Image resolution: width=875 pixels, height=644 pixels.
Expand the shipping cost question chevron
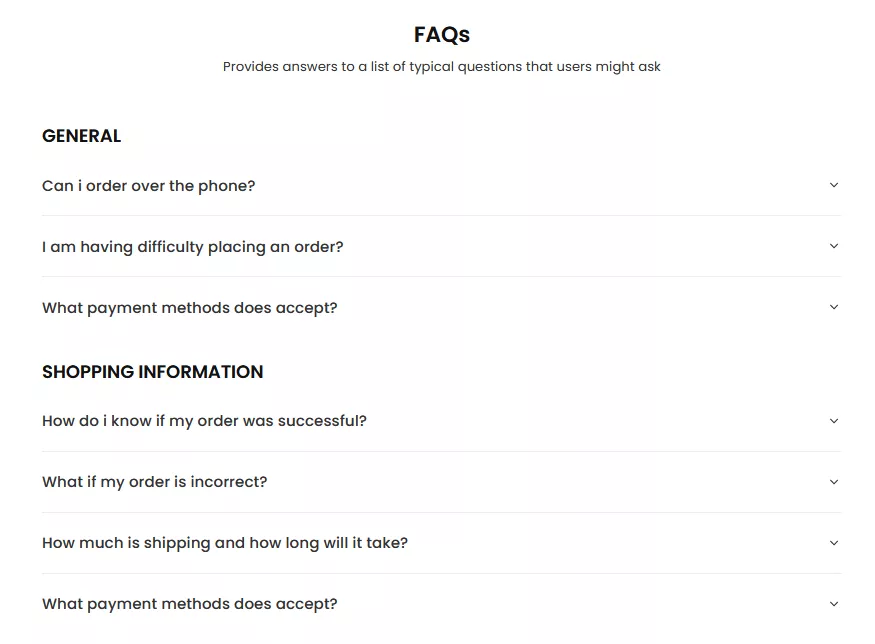(x=834, y=543)
